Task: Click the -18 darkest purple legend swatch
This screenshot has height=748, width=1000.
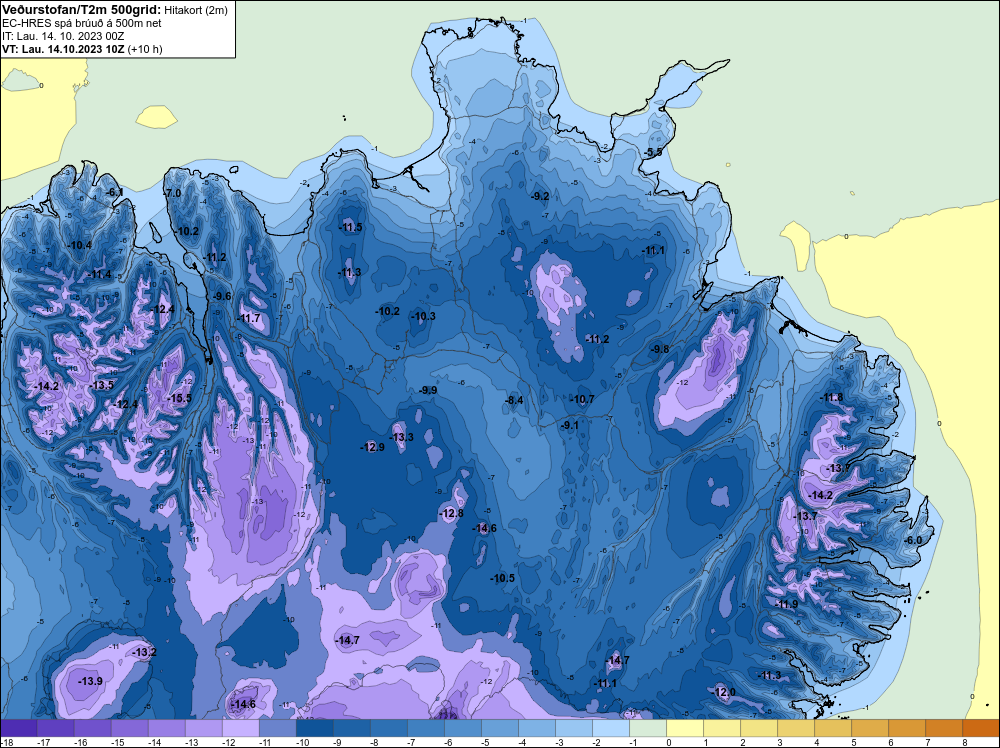Action: point(18,728)
